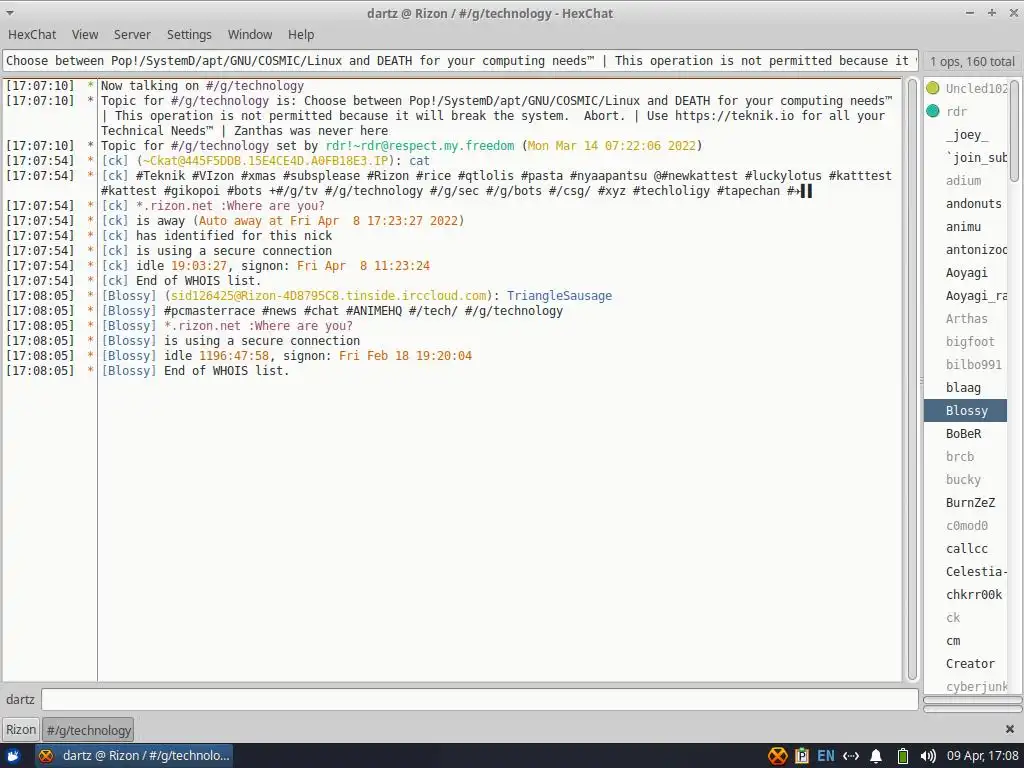Screen dimensions: 1024x768
Task: Select Arthas in the user list
Action: point(966,319)
